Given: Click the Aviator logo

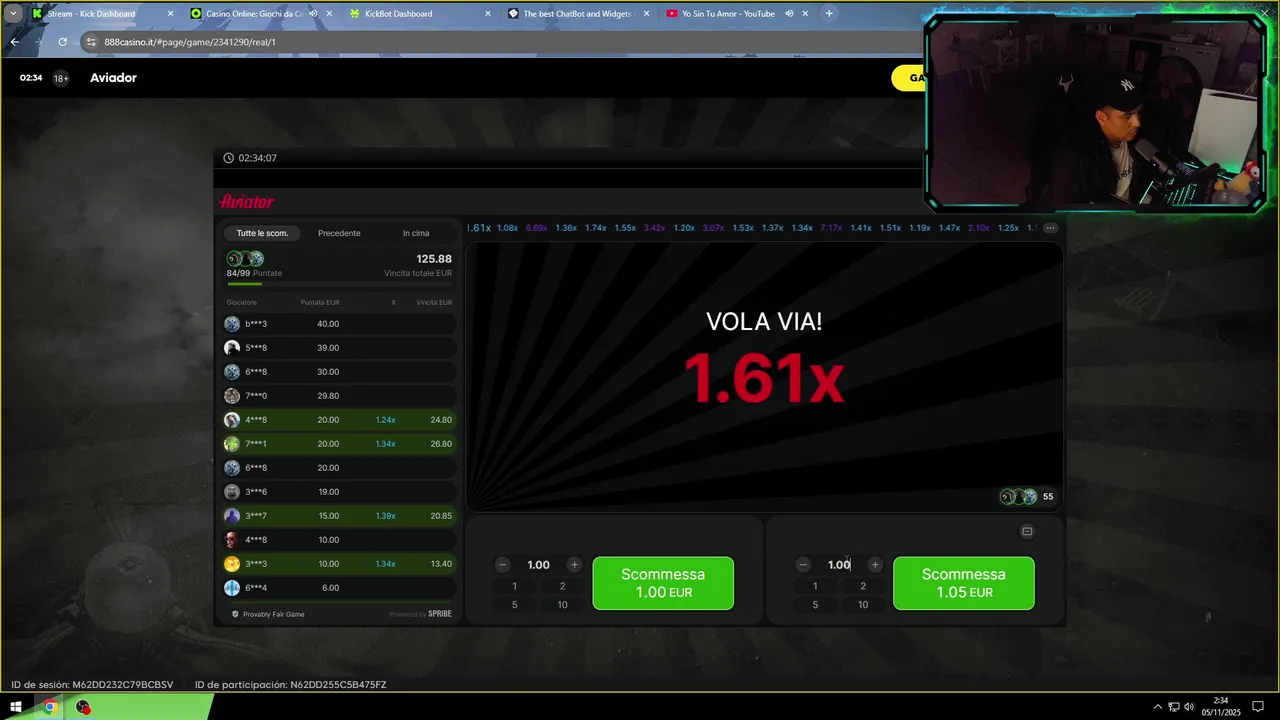Looking at the screenshot, I should pyautogui.click(x=247, y=202).
